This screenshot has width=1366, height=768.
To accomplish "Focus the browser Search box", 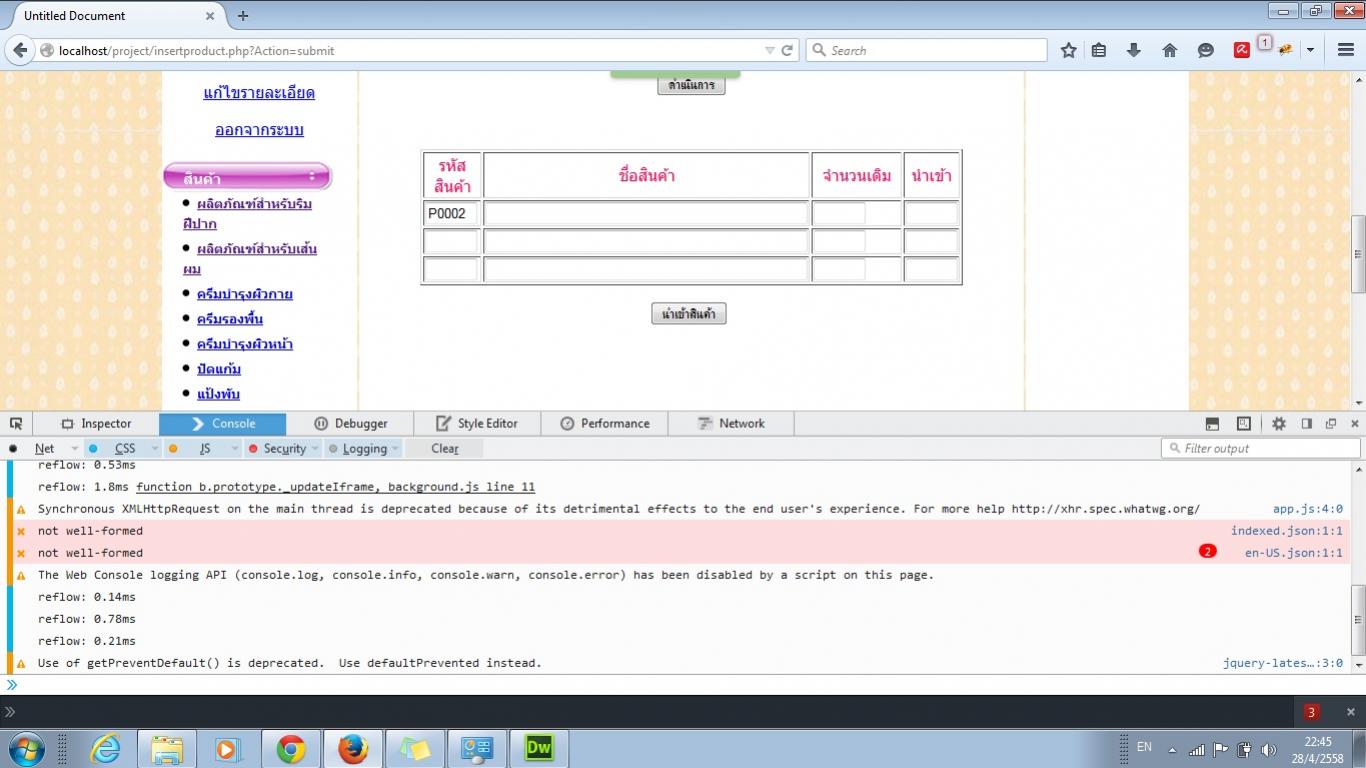I will click(926, 50).
